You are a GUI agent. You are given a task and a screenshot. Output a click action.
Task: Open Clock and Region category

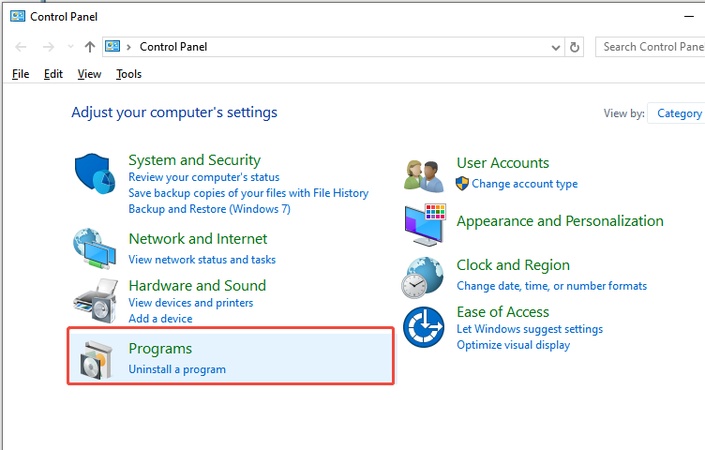coord(513,265)
